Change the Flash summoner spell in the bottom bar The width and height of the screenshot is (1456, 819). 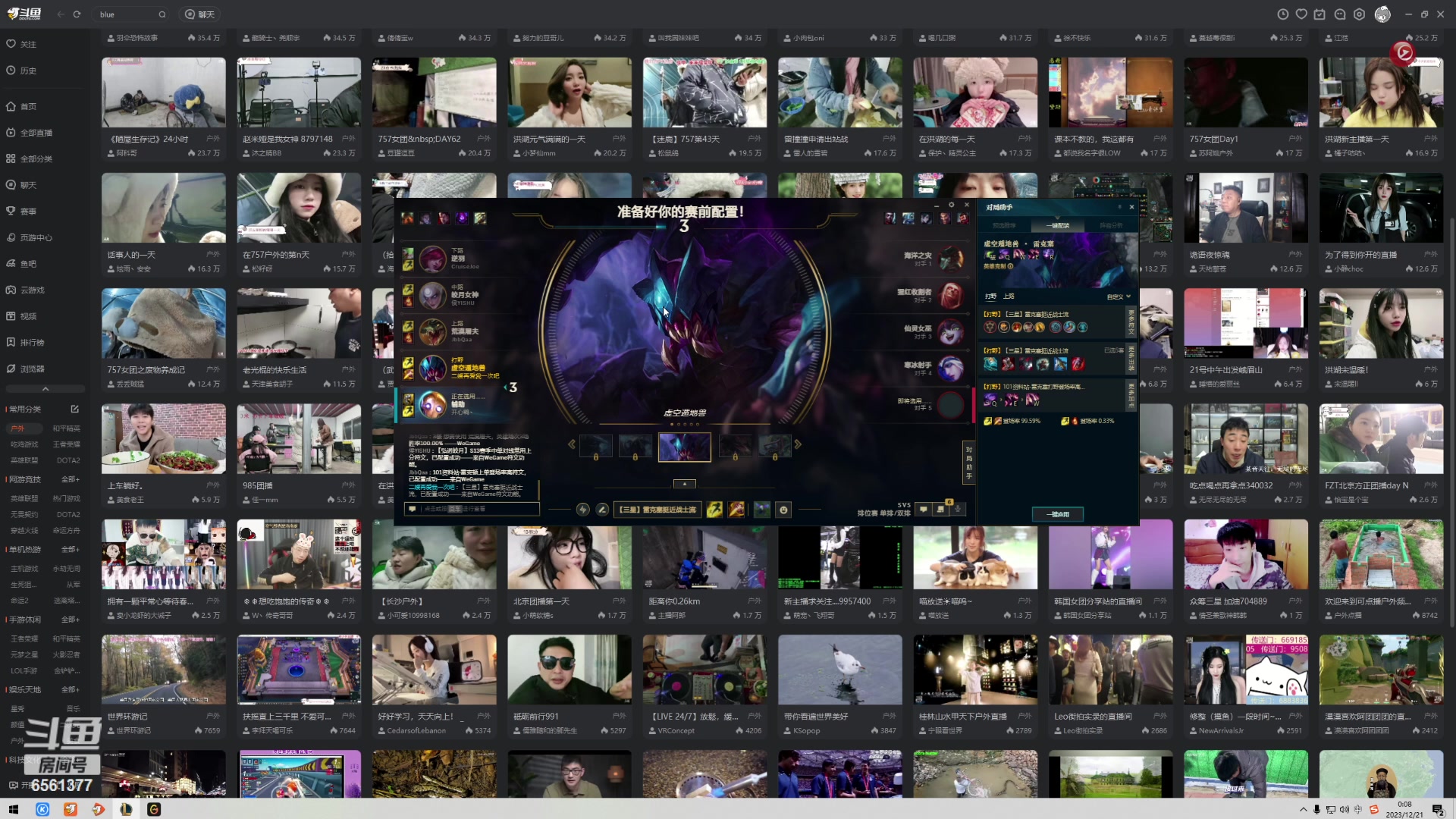click(x=714, y=510)
